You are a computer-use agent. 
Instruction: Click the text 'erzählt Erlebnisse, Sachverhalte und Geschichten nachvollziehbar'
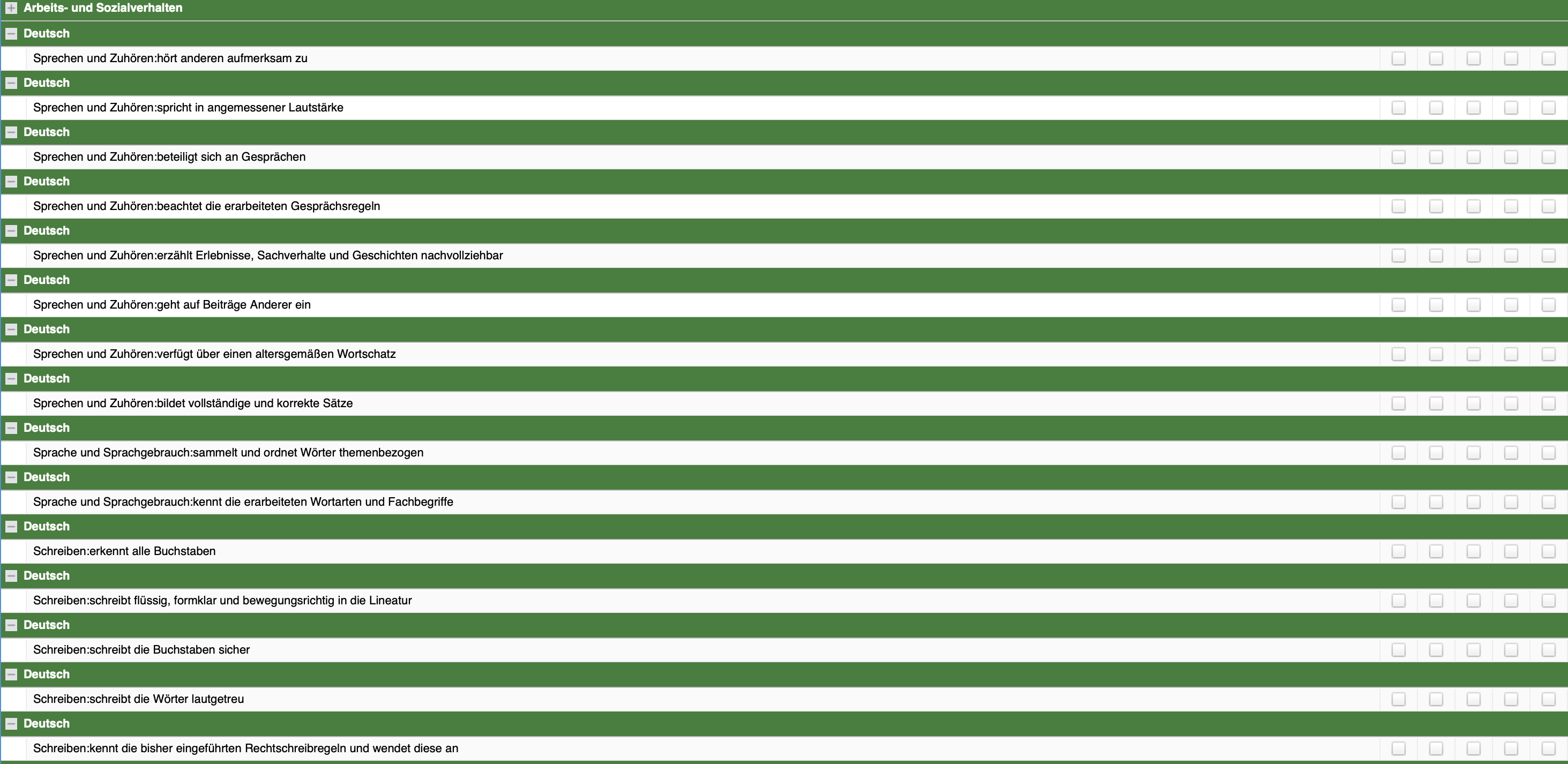click(330, 256)
